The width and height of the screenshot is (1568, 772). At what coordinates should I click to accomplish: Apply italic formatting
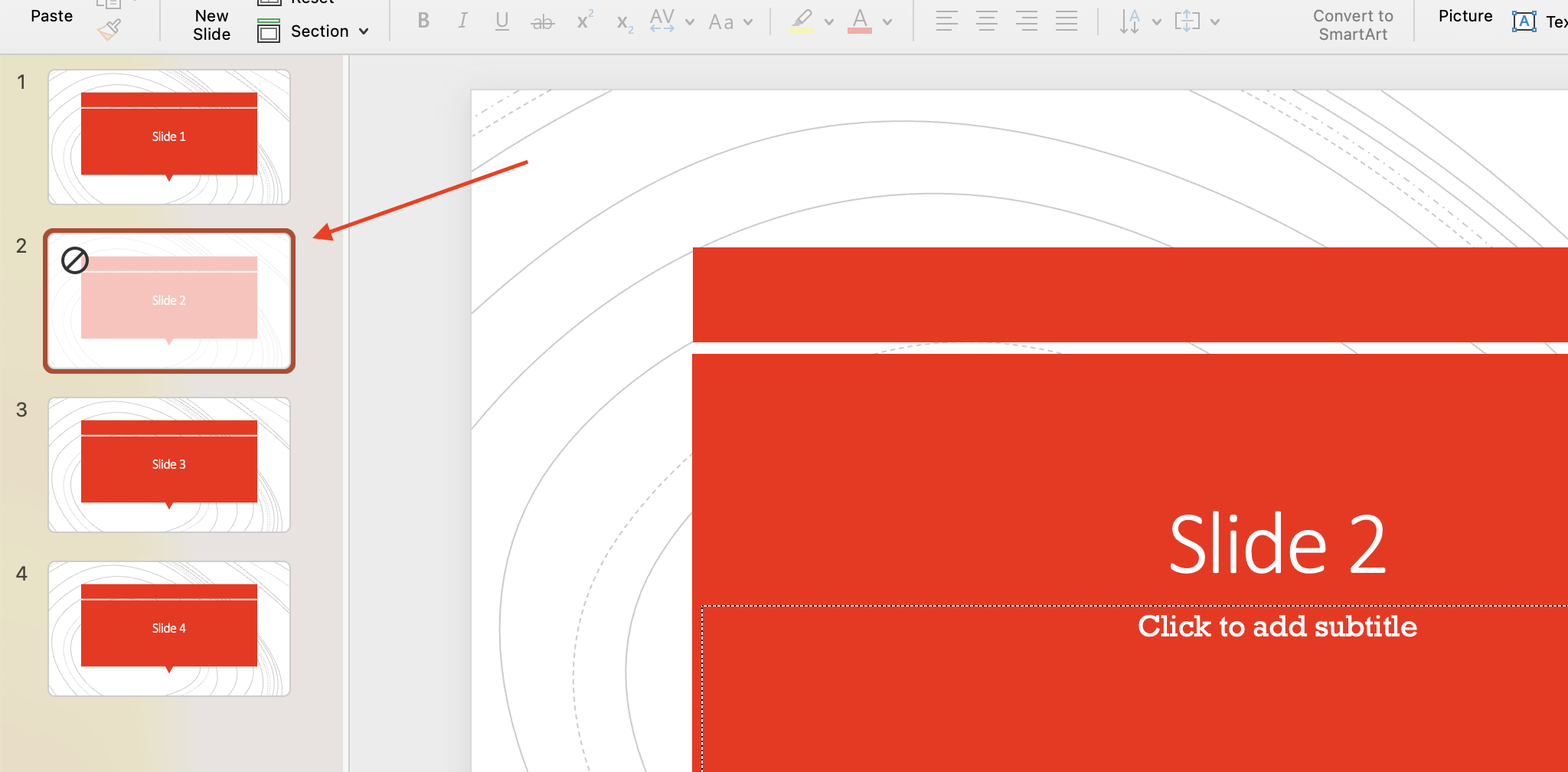pos(462,21)
